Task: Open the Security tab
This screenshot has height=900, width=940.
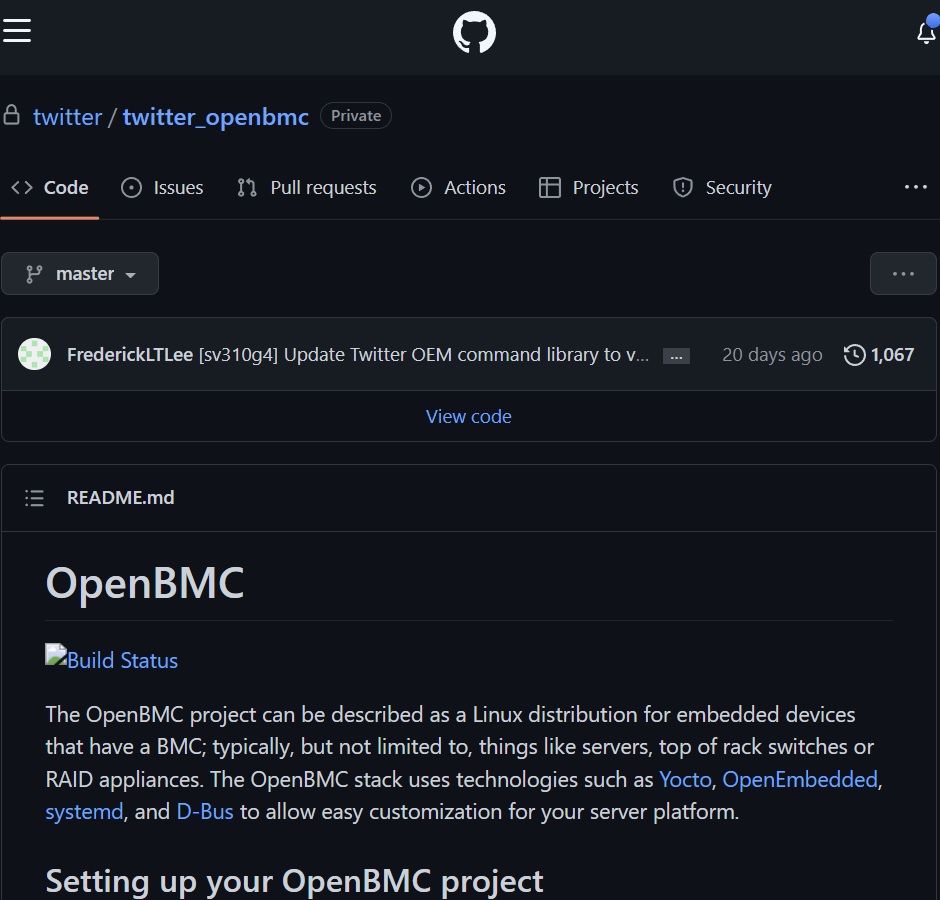Action: (x=722, y=188)
